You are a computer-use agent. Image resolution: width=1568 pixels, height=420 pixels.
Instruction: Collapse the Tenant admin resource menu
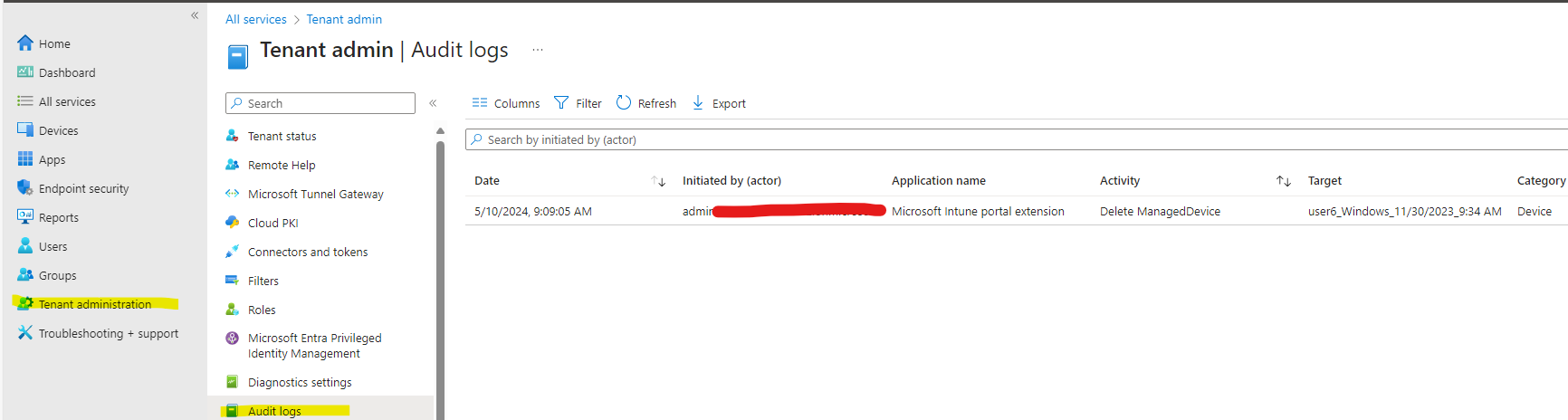click(x=433, y=103)
